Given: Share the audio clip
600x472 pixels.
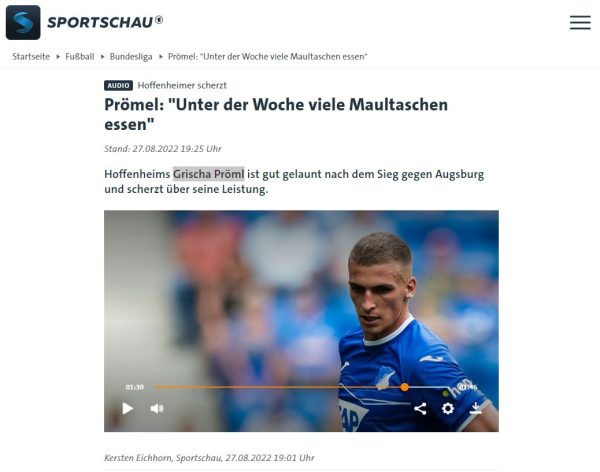Looking at the screenshot, I should [x=420, y=408].
